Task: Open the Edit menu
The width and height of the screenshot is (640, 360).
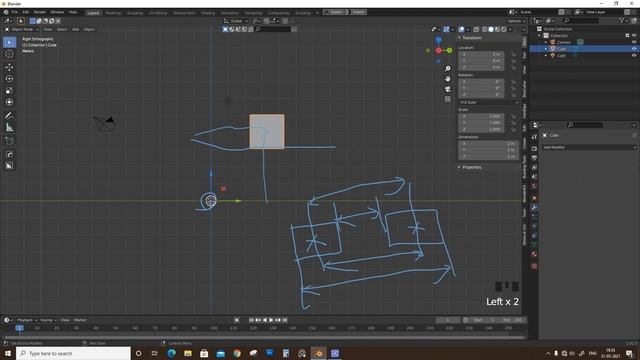Action: click(26, 12)
